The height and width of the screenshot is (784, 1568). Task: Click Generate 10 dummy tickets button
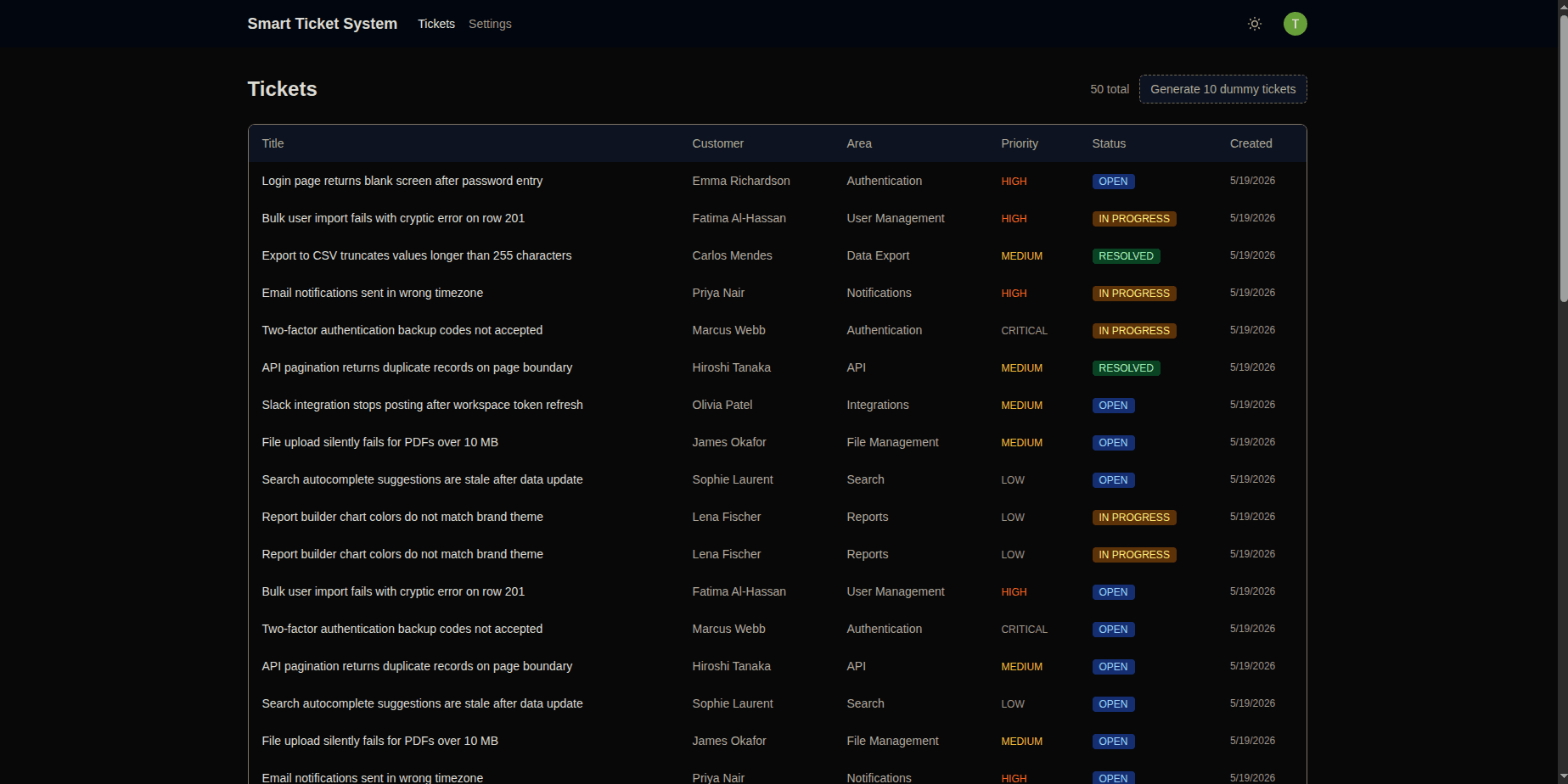click(1222, 89)
